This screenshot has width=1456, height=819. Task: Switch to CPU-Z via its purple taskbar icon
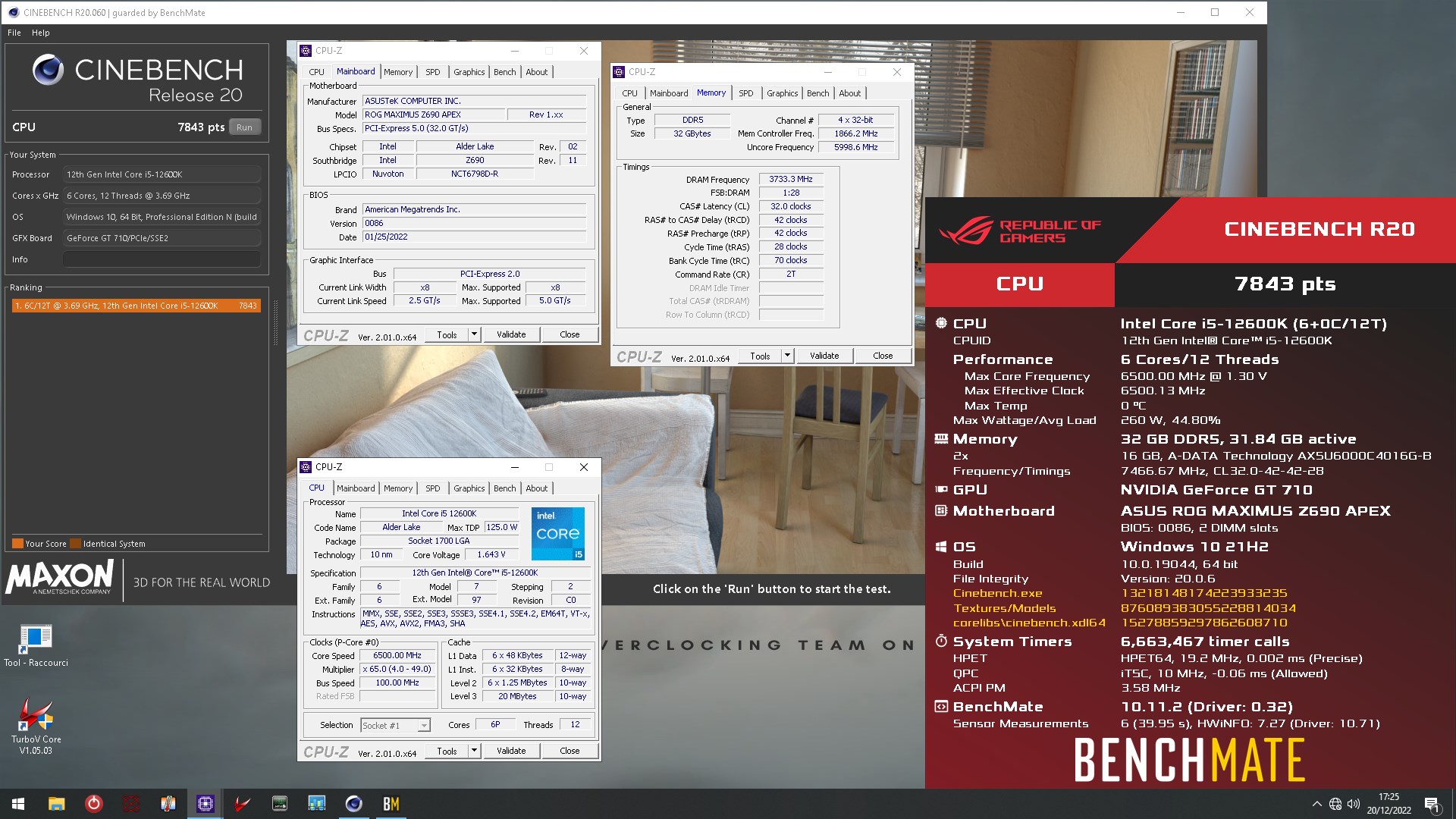[205, 804]
